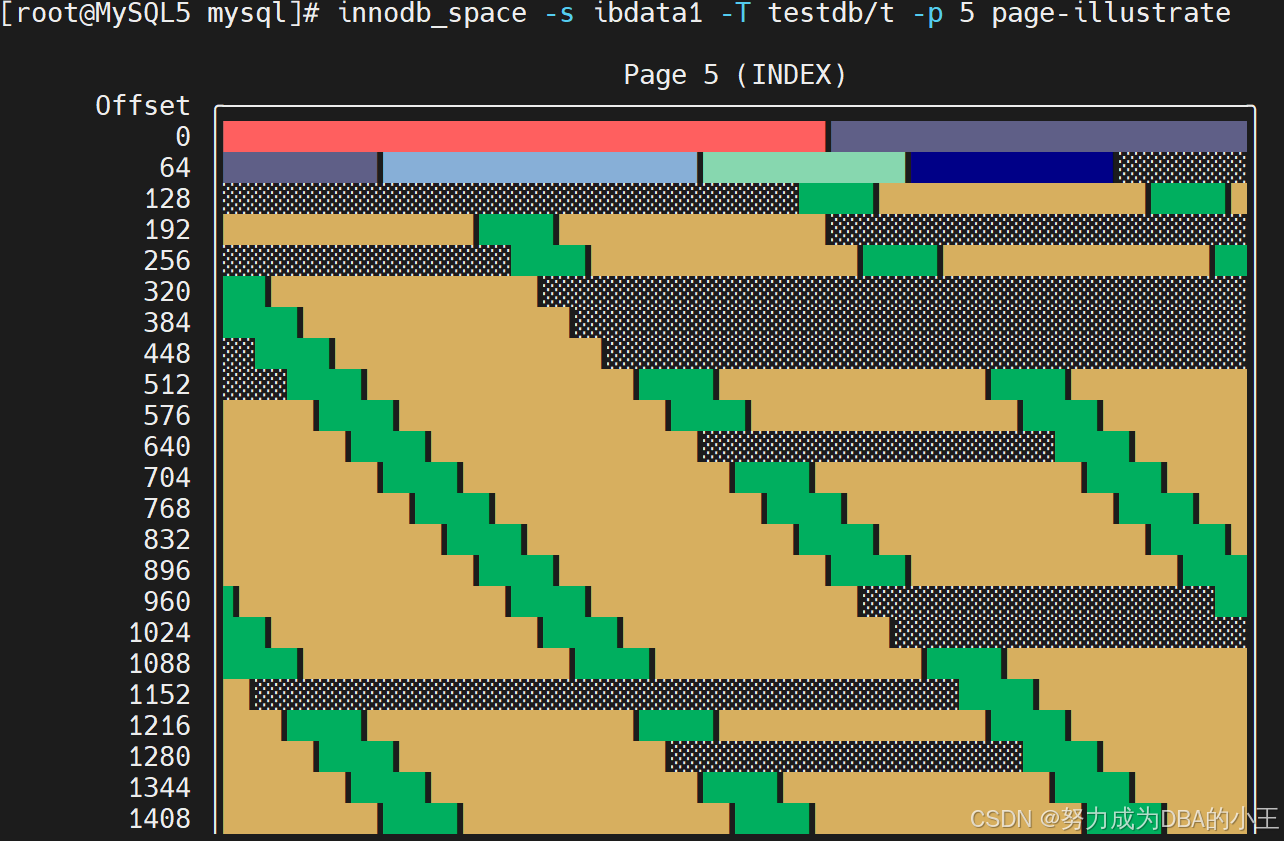
Task: Click the -T option flag
Action: (735, 14)
